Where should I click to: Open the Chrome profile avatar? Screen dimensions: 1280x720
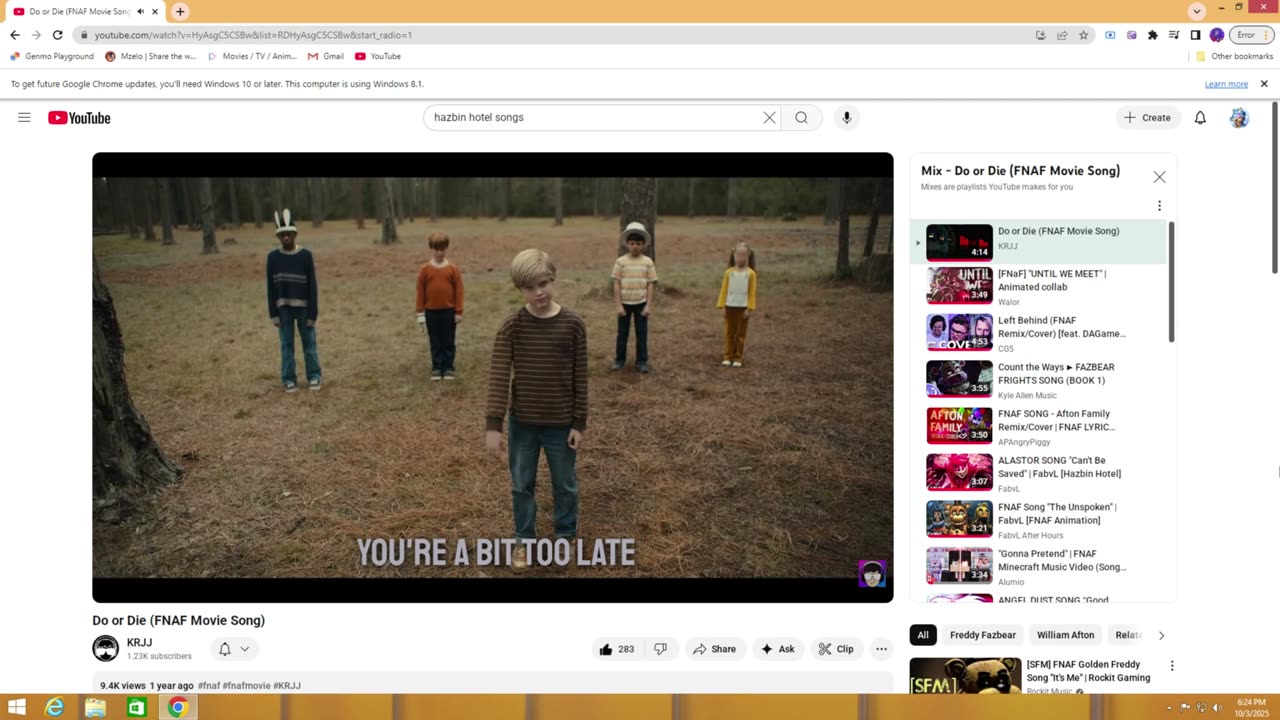[x=1216, y=35]
